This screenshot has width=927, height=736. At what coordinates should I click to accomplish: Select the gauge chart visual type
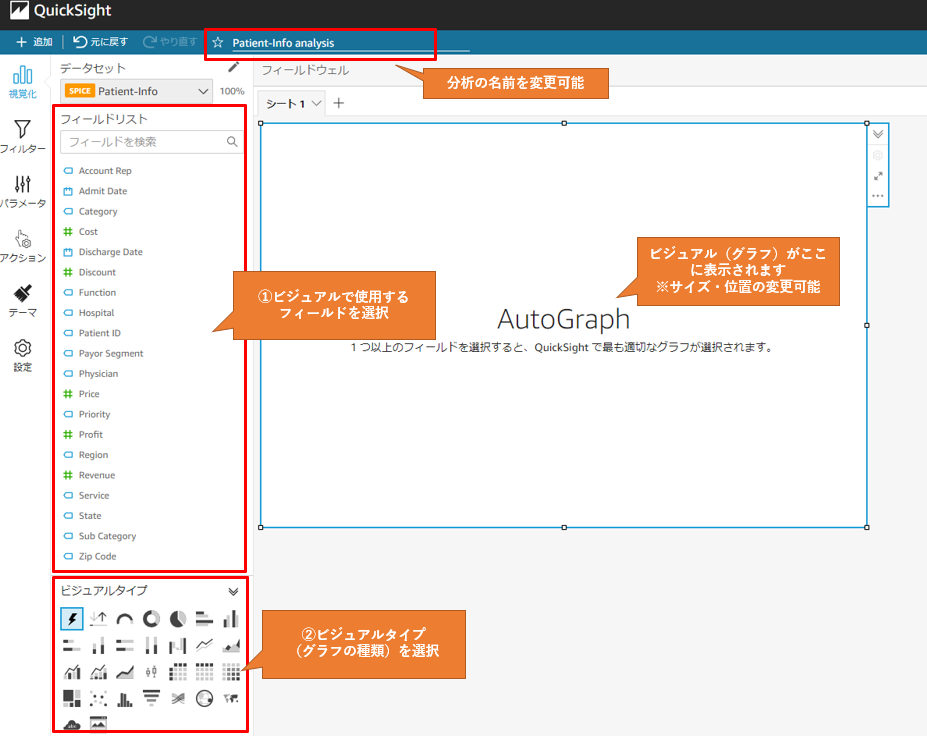(125, 619)
